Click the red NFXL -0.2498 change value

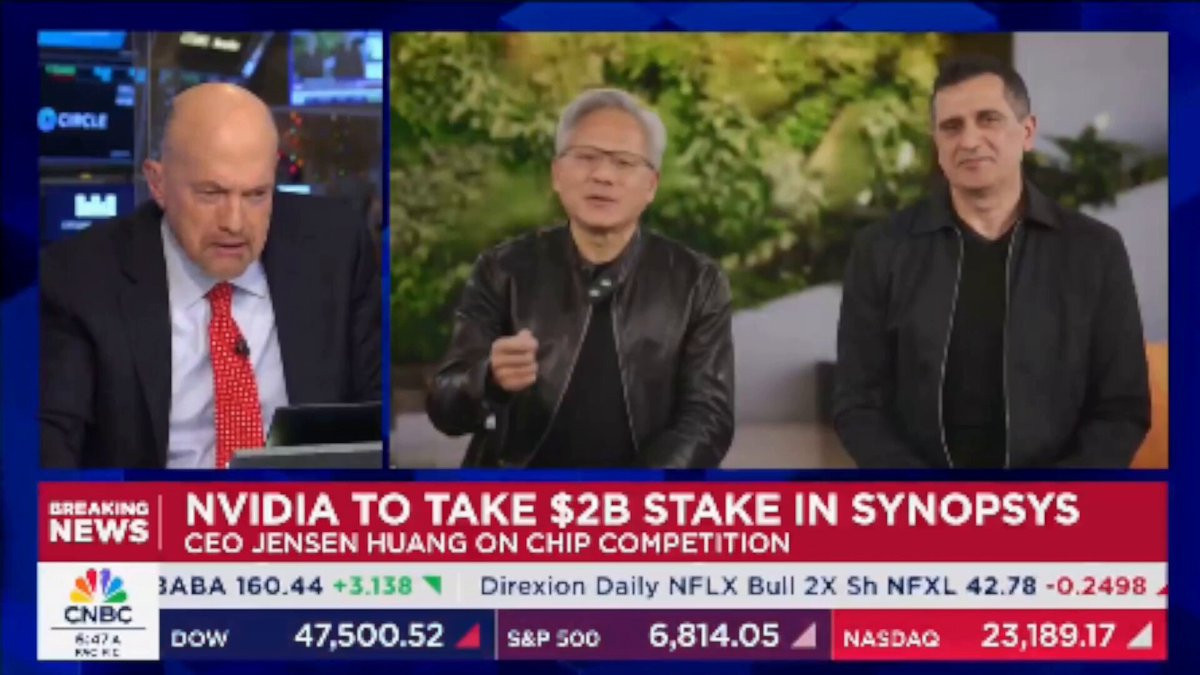[x=1095, y=585]
